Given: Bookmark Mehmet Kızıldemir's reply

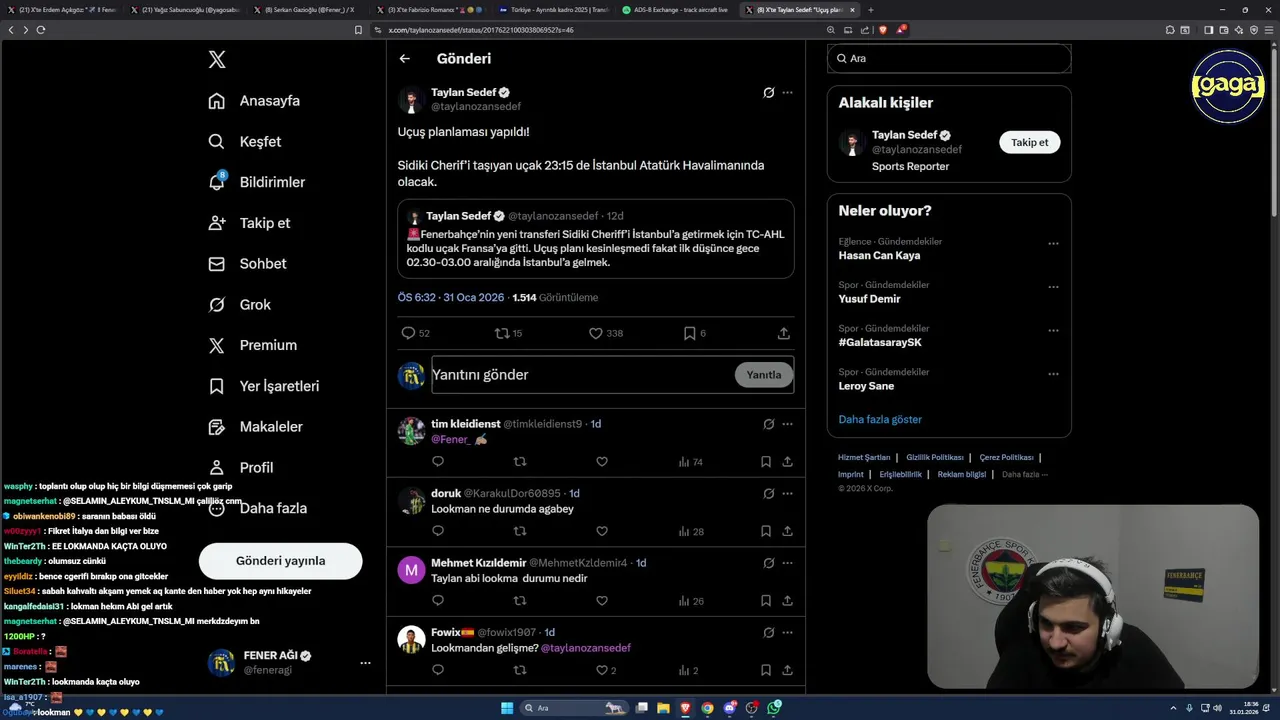Looking at the screenshot, I should (766, 601).
